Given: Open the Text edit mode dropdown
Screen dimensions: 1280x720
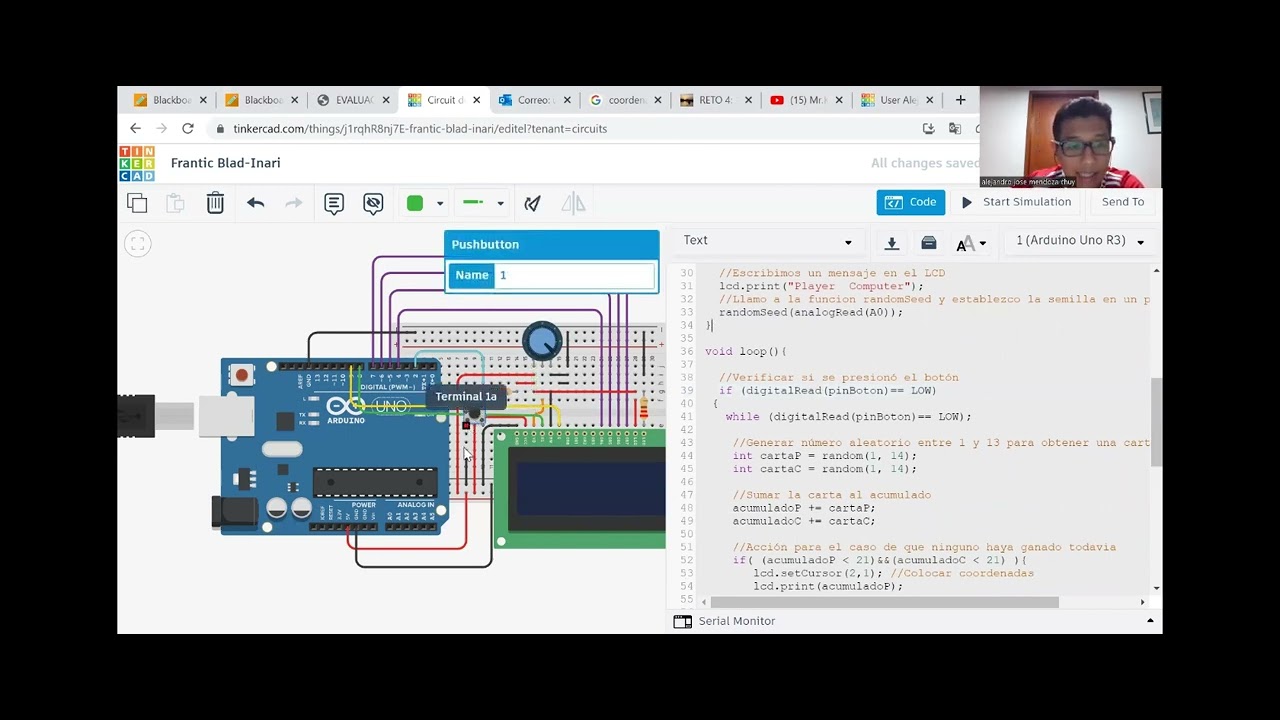Looking at the screenshot, I should pyautogui.click(x=767, y=241).
